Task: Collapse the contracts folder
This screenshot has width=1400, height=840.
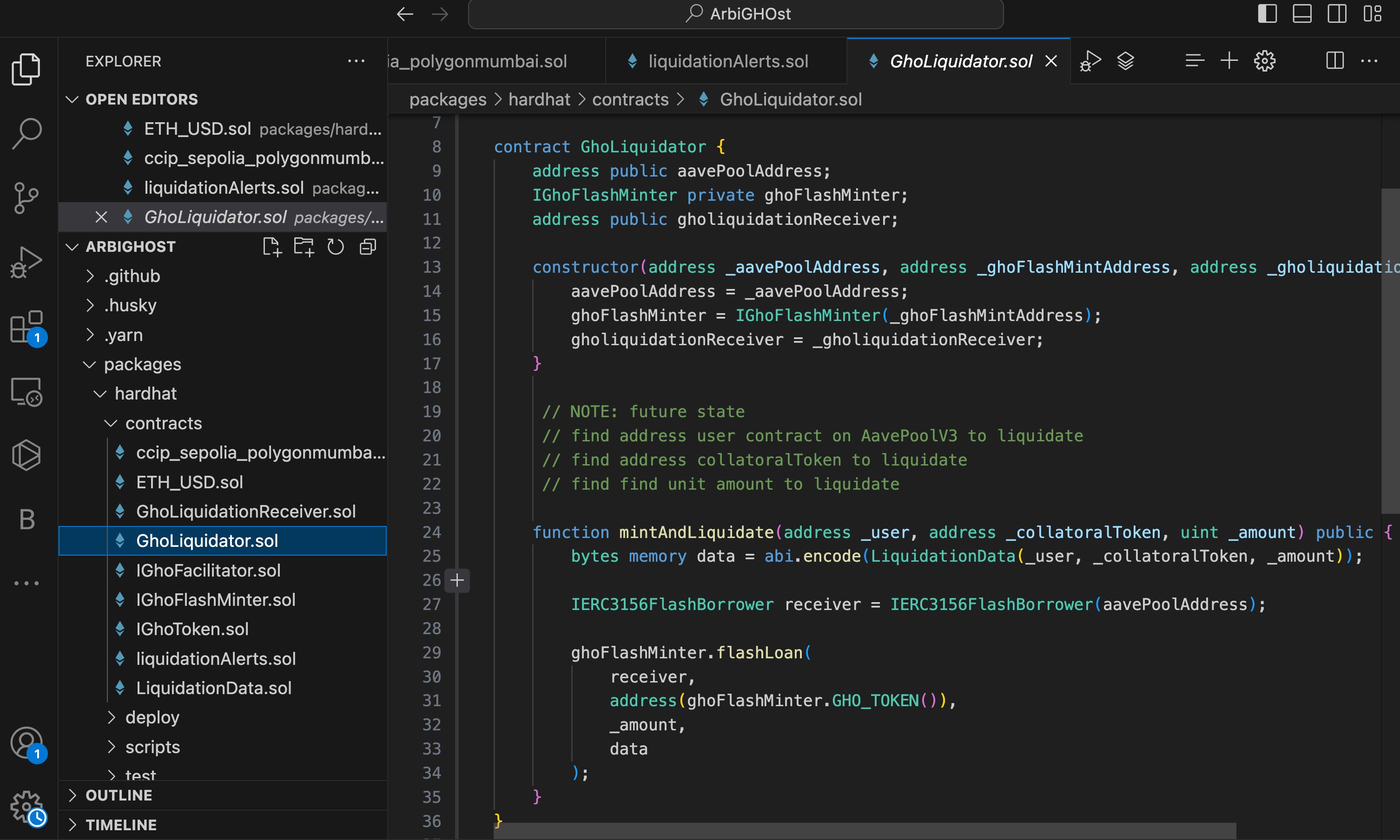Action: click(223, 423)
